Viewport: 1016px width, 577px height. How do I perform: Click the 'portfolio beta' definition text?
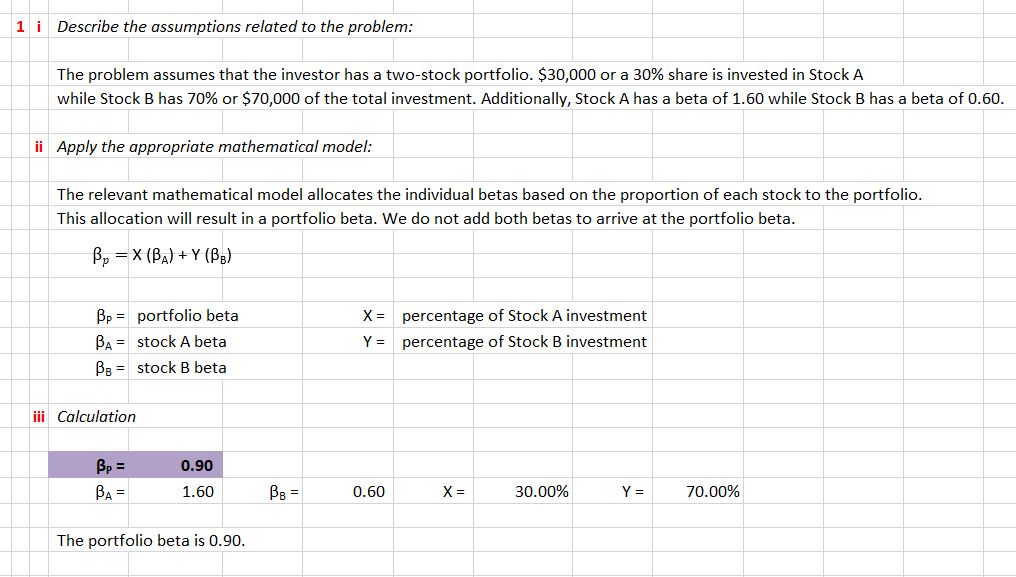click(x=188, y=315)
